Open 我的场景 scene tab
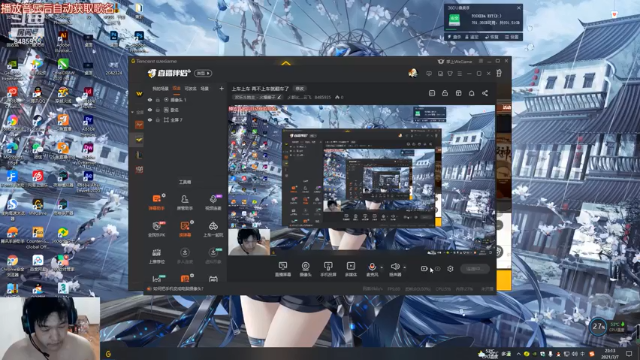 (x=160, y=89)
